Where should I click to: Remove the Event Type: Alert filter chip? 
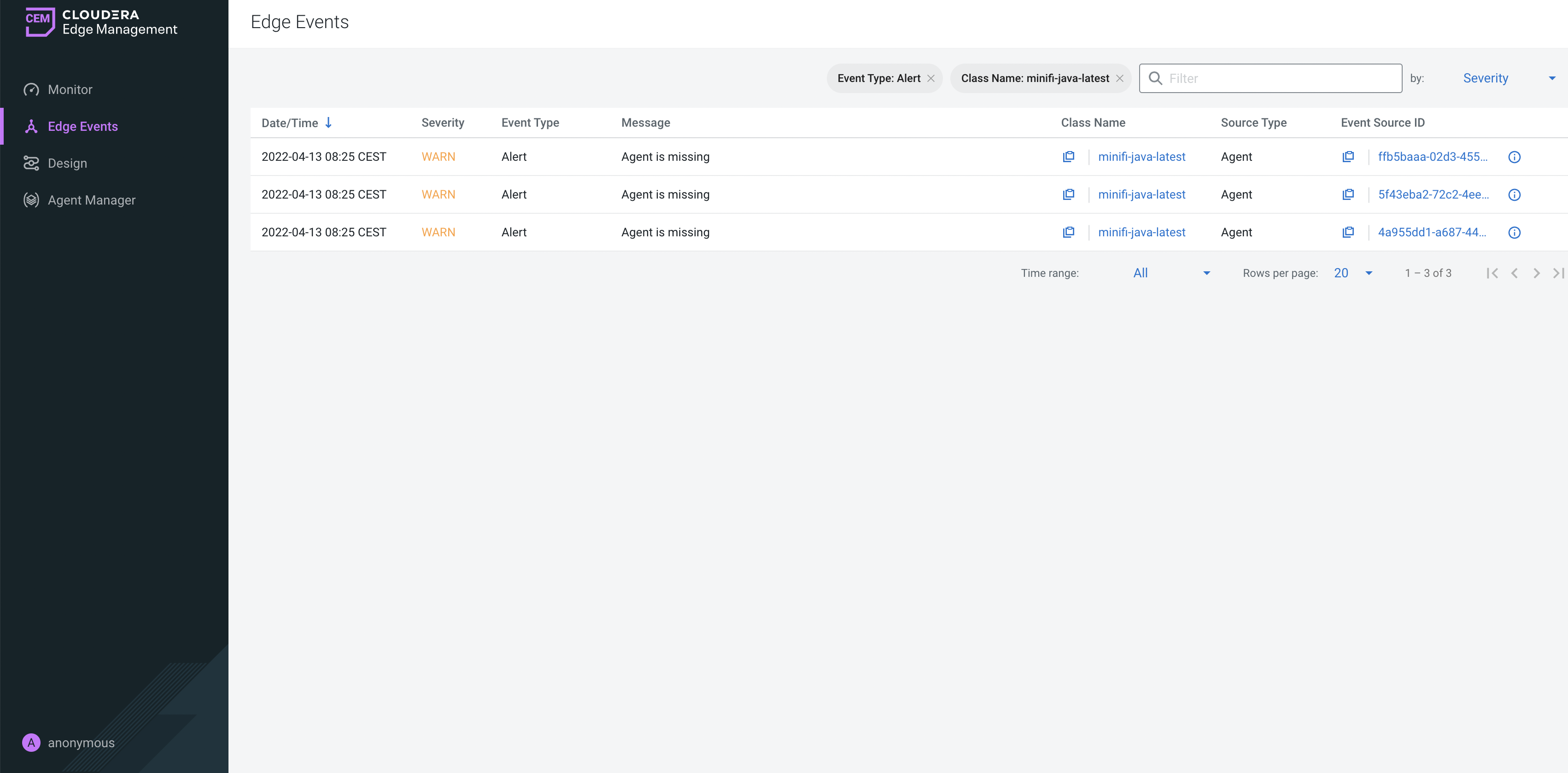tap(930, 78)
